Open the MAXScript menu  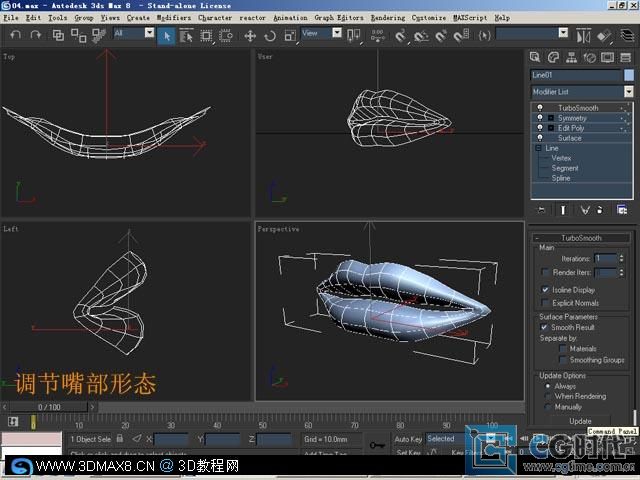click(470, 18)
